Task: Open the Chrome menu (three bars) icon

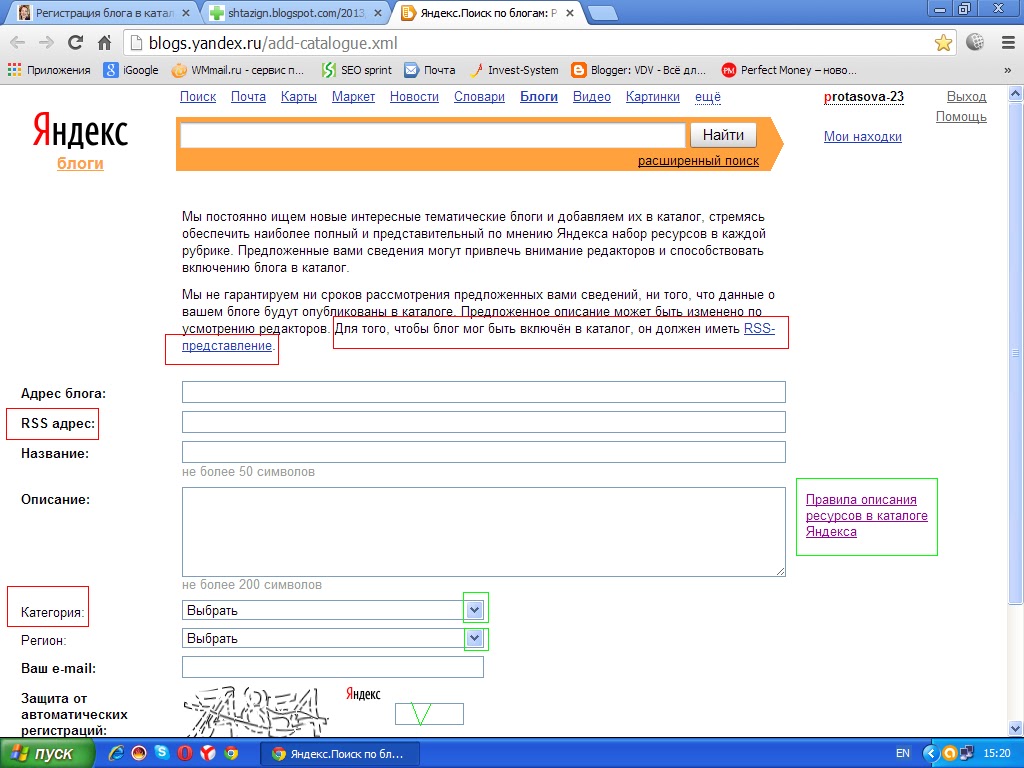Action: coord(1008,42)
